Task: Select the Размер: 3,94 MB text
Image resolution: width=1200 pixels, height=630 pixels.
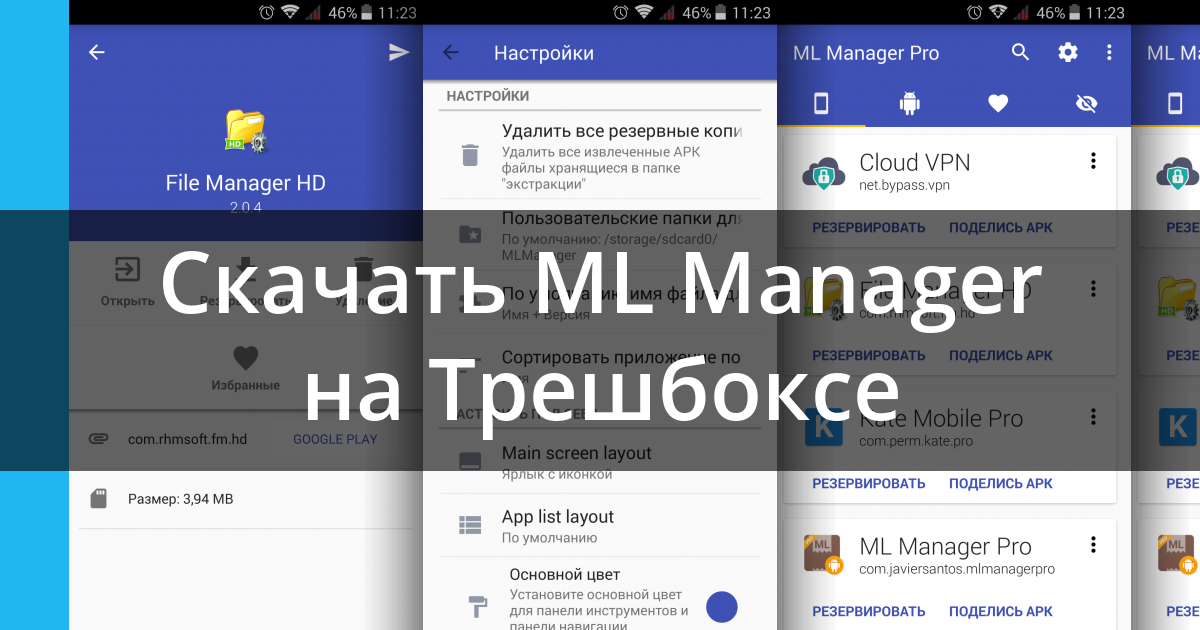Action: point(180,498)
